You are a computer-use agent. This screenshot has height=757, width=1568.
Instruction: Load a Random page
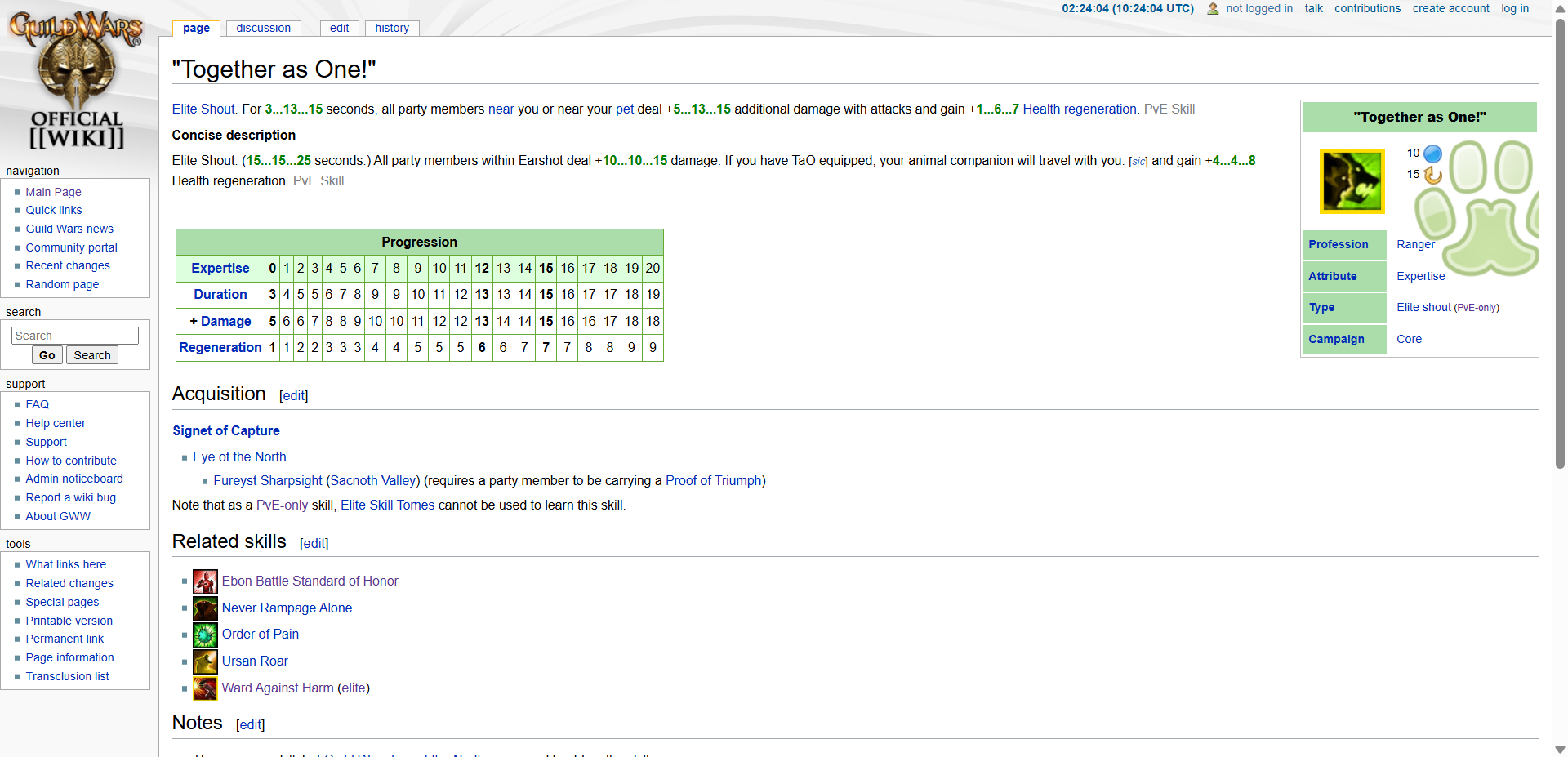click(x=62, y=284)
